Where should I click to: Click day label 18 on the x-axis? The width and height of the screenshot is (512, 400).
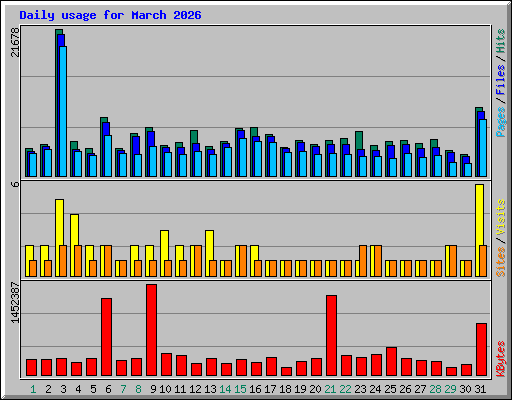(x=285, y=389)
